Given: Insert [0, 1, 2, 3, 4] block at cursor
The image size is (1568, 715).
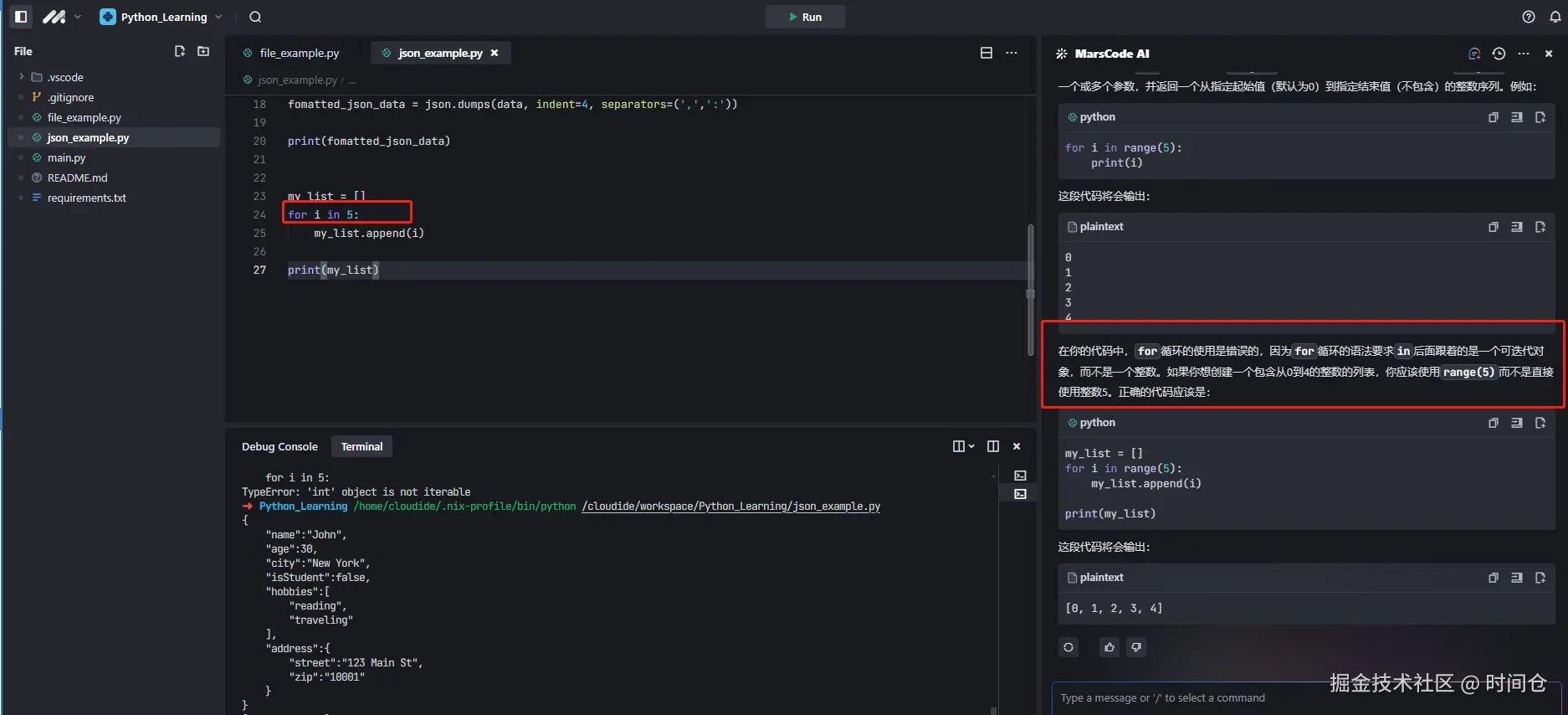Looking at the screenshot, I should [x=1517, y=578].
